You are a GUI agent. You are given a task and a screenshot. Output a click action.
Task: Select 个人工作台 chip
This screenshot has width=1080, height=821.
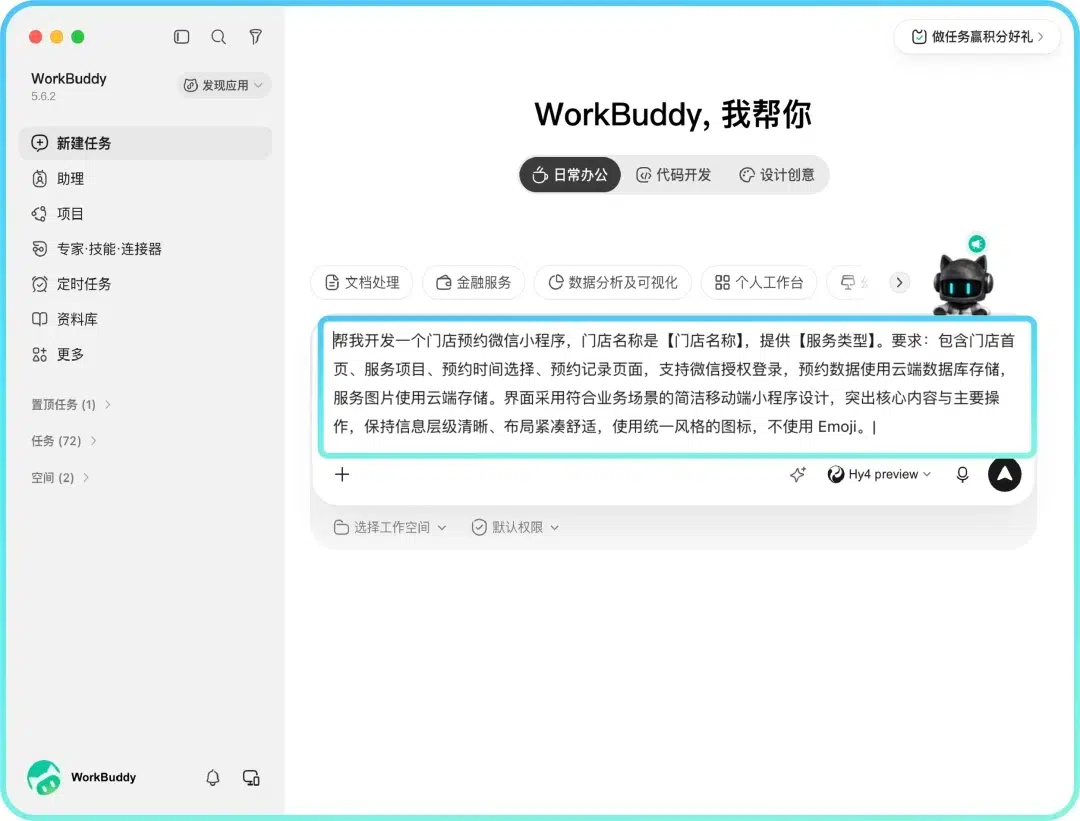tap(759, 282)
